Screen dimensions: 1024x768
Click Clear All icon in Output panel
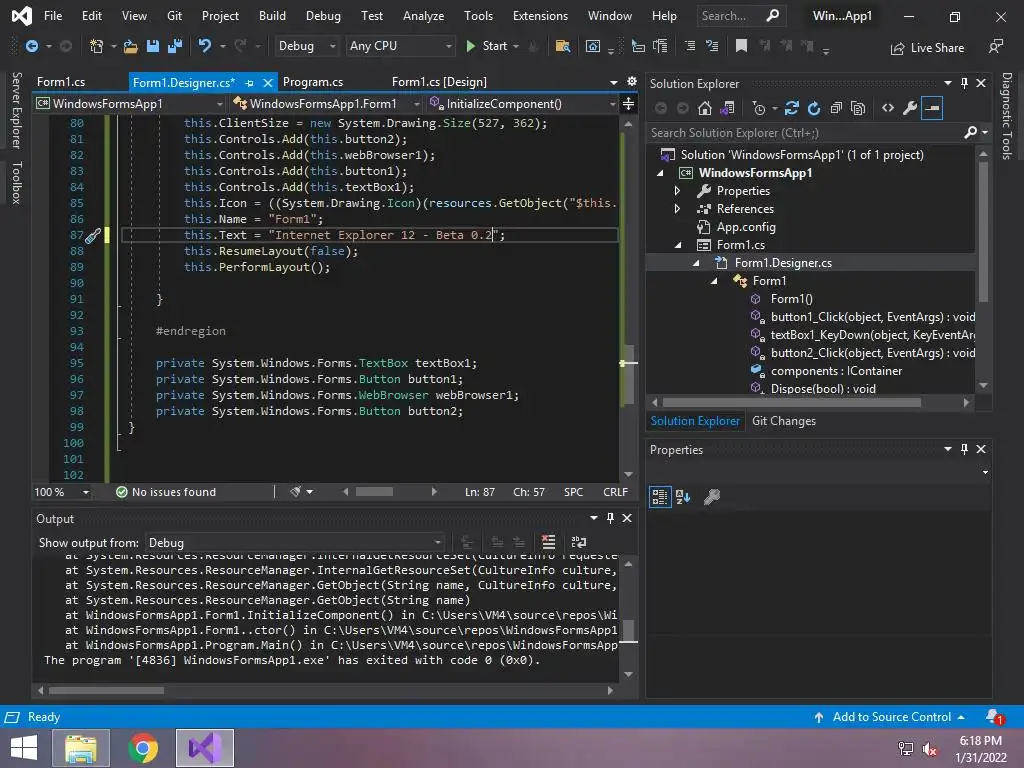coord(549,542)
